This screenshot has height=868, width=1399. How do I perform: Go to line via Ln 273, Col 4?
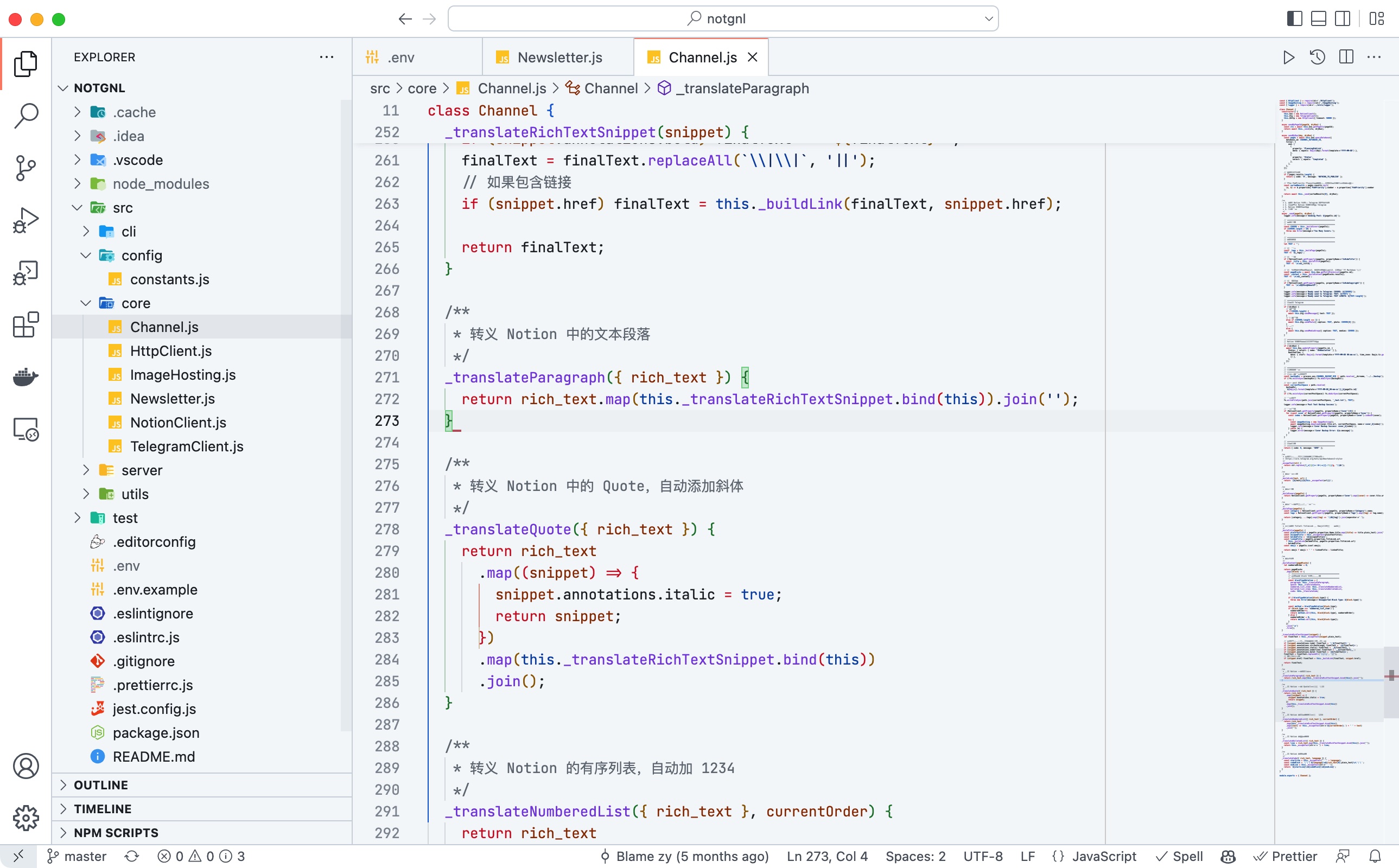point(827,856)
